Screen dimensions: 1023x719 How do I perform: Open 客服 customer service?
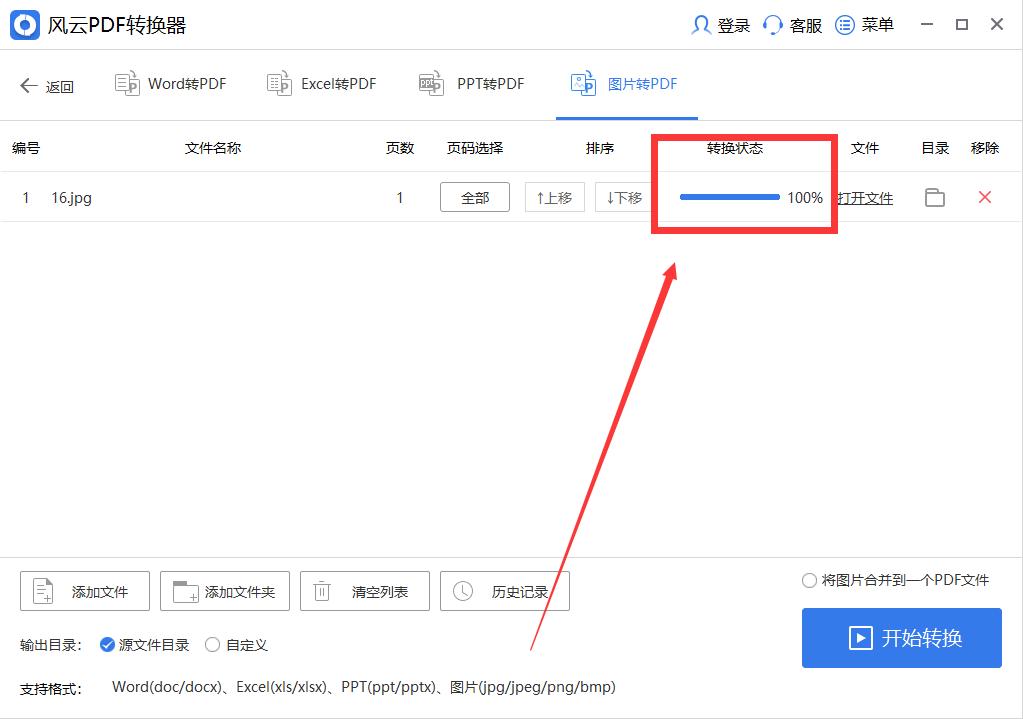pos(791,24)
